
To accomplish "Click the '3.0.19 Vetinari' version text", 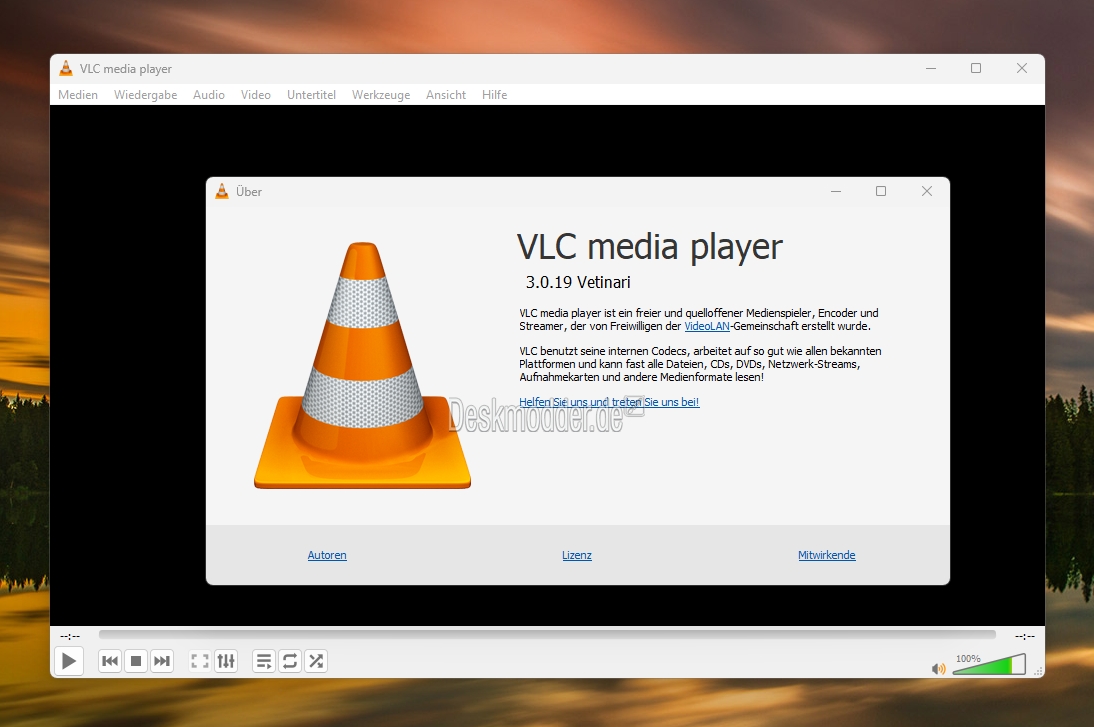I will click(x=578, y=282).
